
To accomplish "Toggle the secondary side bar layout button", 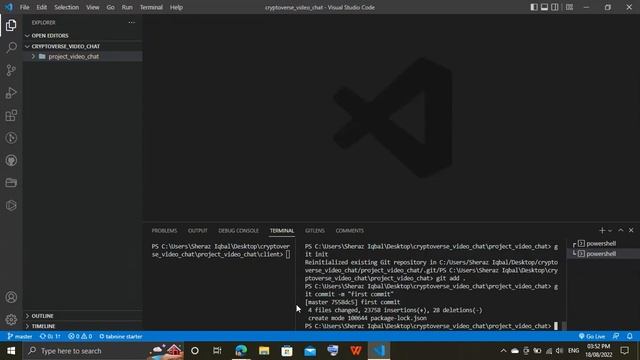I will point(555,7).
